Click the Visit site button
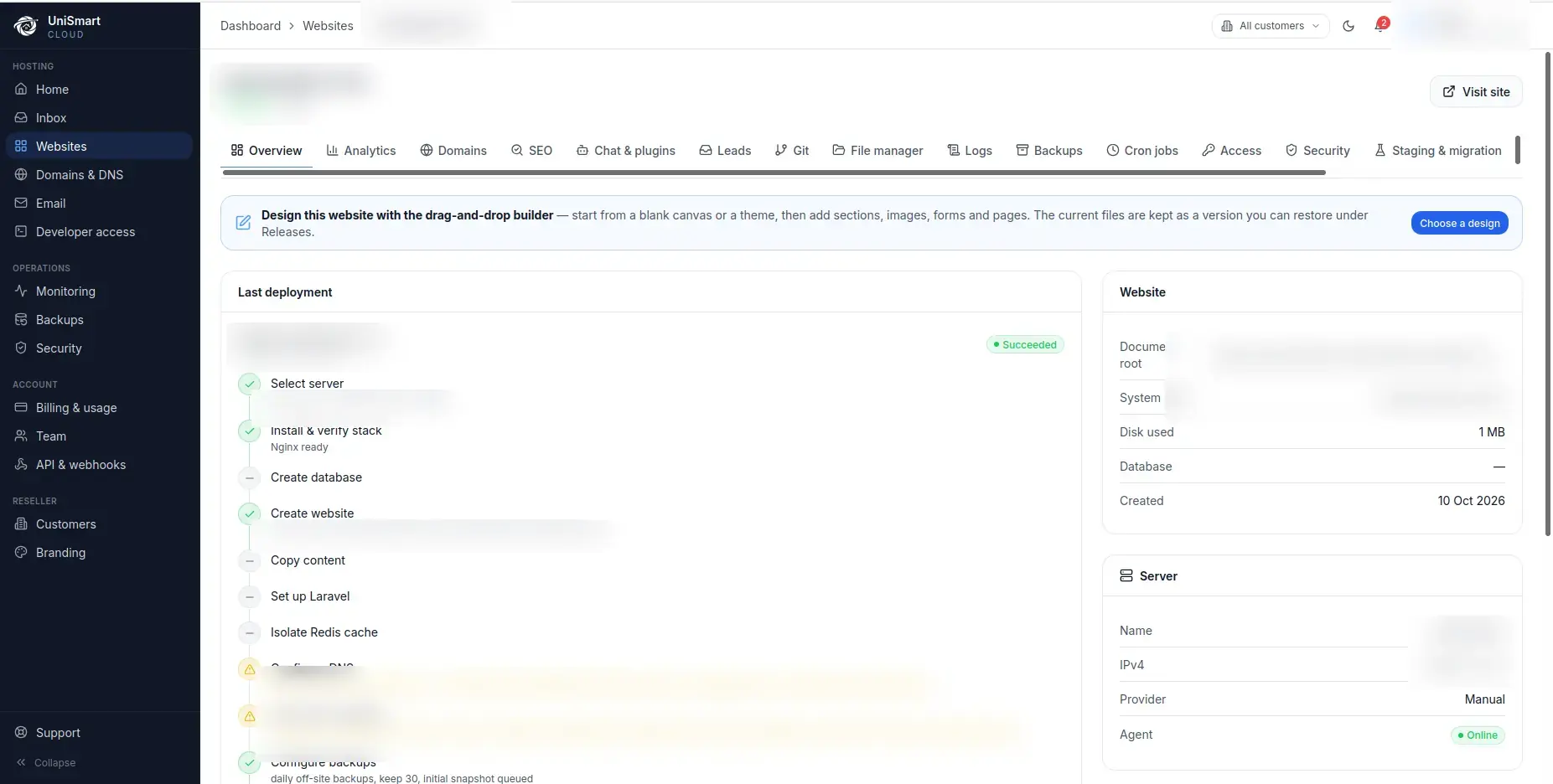This screenshot has height=784, width=1553. [x=1476, y=92]
